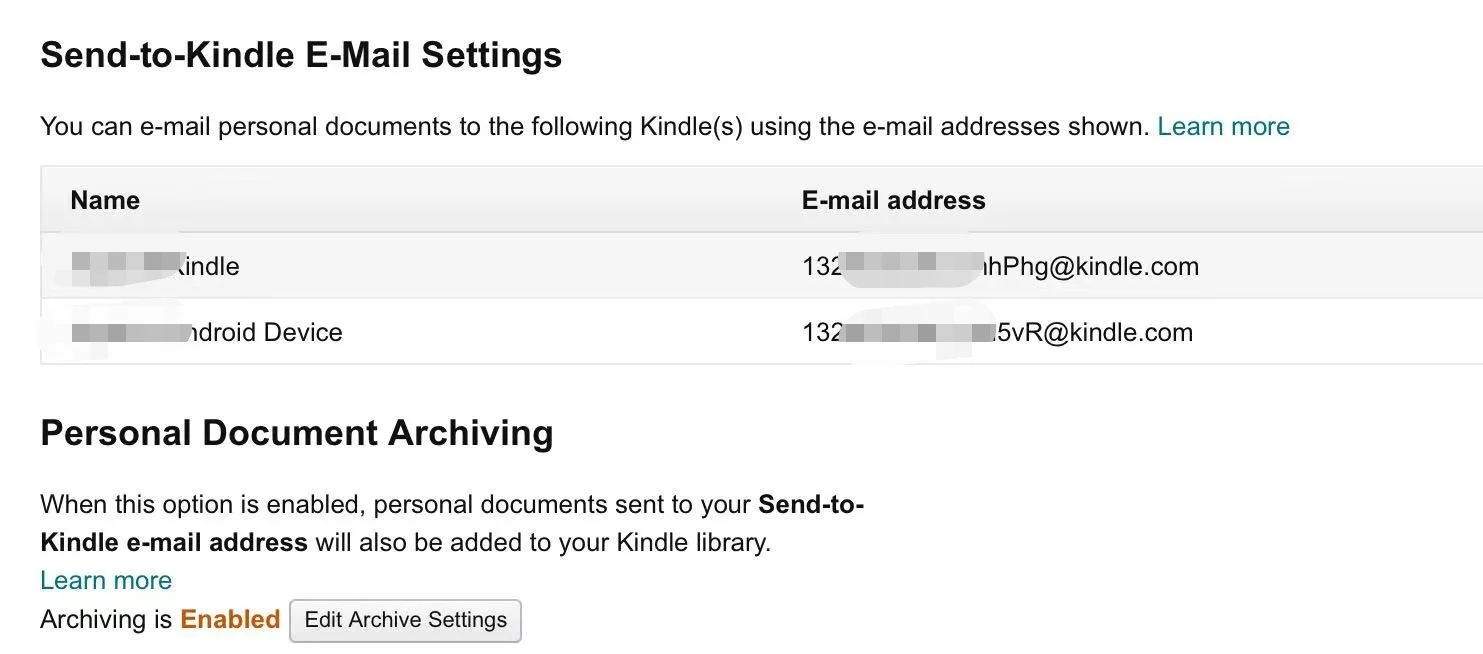Screen dimensions: 1483x654
Task: Click the bold "Kindle e-mail address" text
Action: tap(173, 543)
